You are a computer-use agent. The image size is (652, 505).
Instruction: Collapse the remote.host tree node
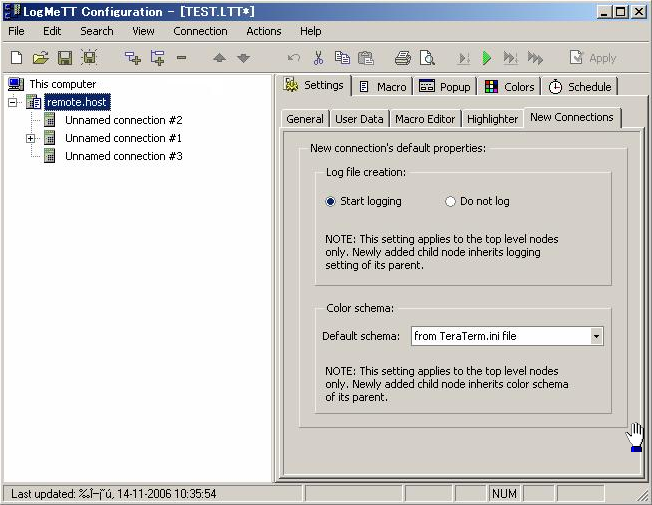click(x=13, y=102)
